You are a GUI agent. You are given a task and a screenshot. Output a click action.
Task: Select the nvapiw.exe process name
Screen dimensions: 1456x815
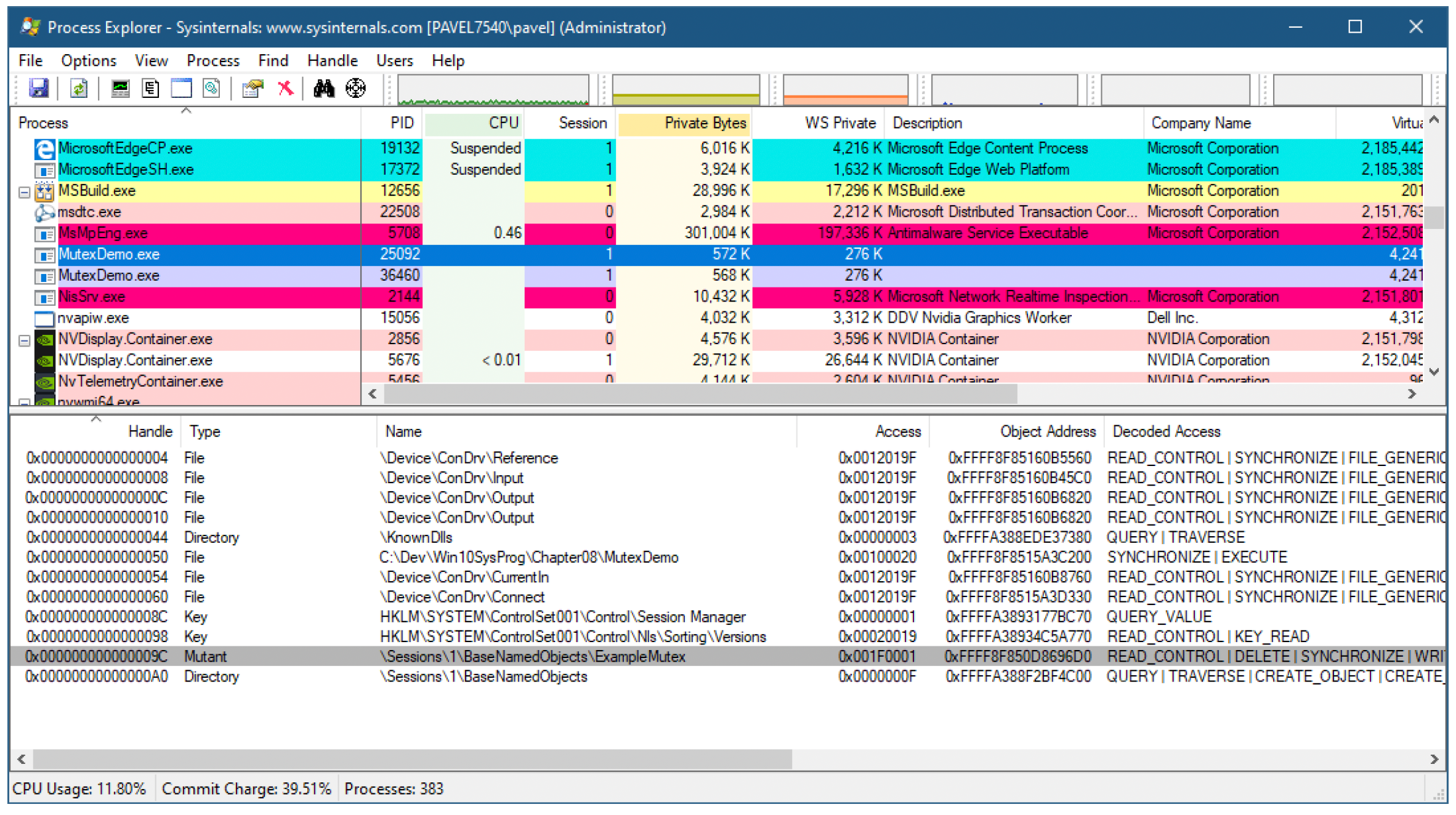pos(93,318)
